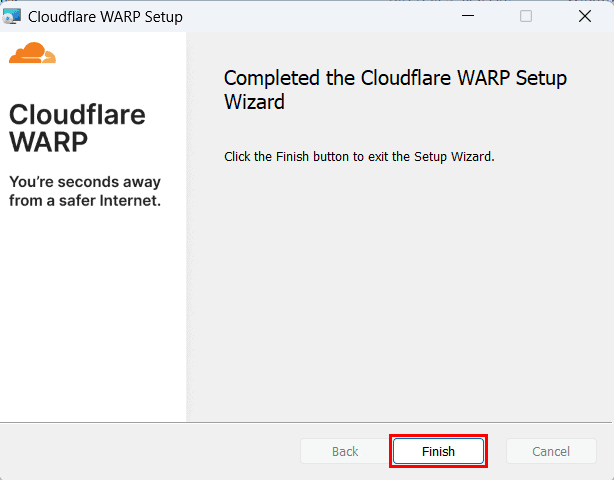The image size is (614, 480).
Task: Click empty gray area of the right content panel
Action: click(399, 294)
